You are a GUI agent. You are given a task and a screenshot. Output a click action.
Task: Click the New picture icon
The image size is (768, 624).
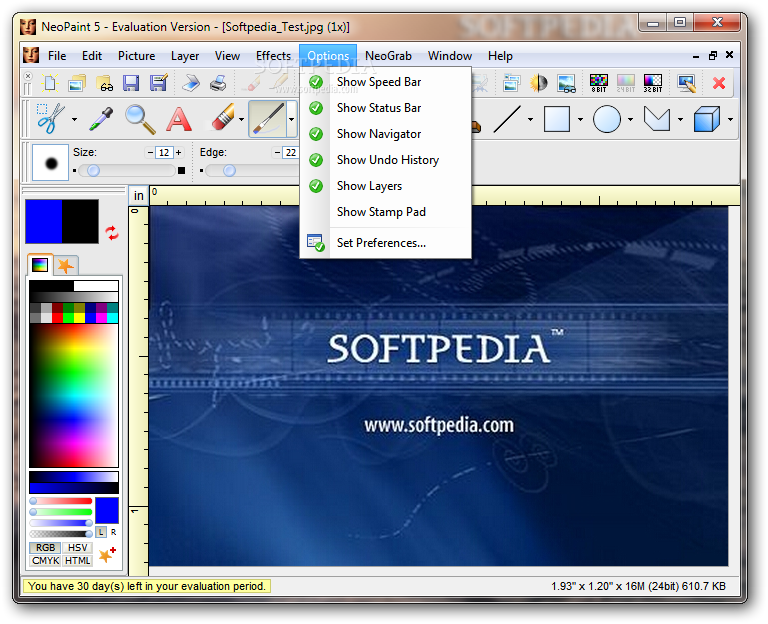(x=50, y=83)
